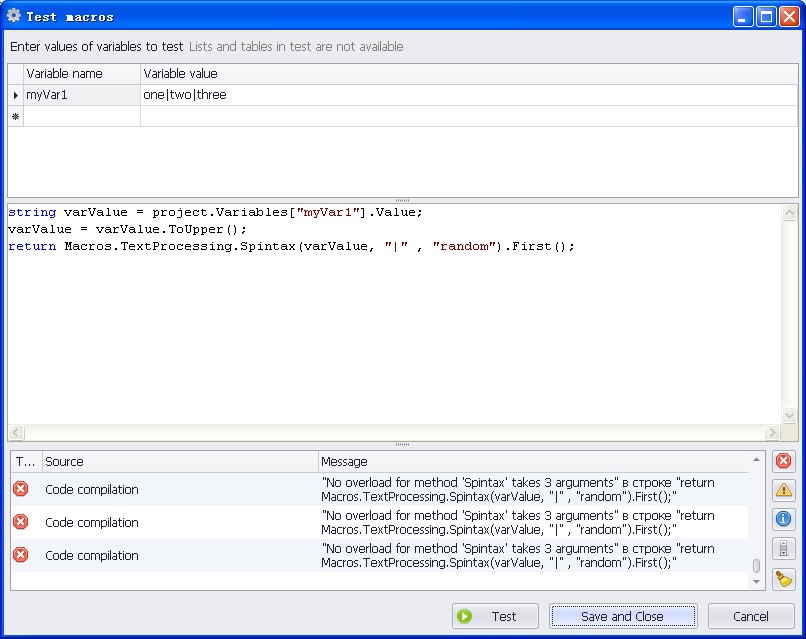Click the message log scrollbar thumb
This screenshot has width=806, height=639.
click(756, 565)
